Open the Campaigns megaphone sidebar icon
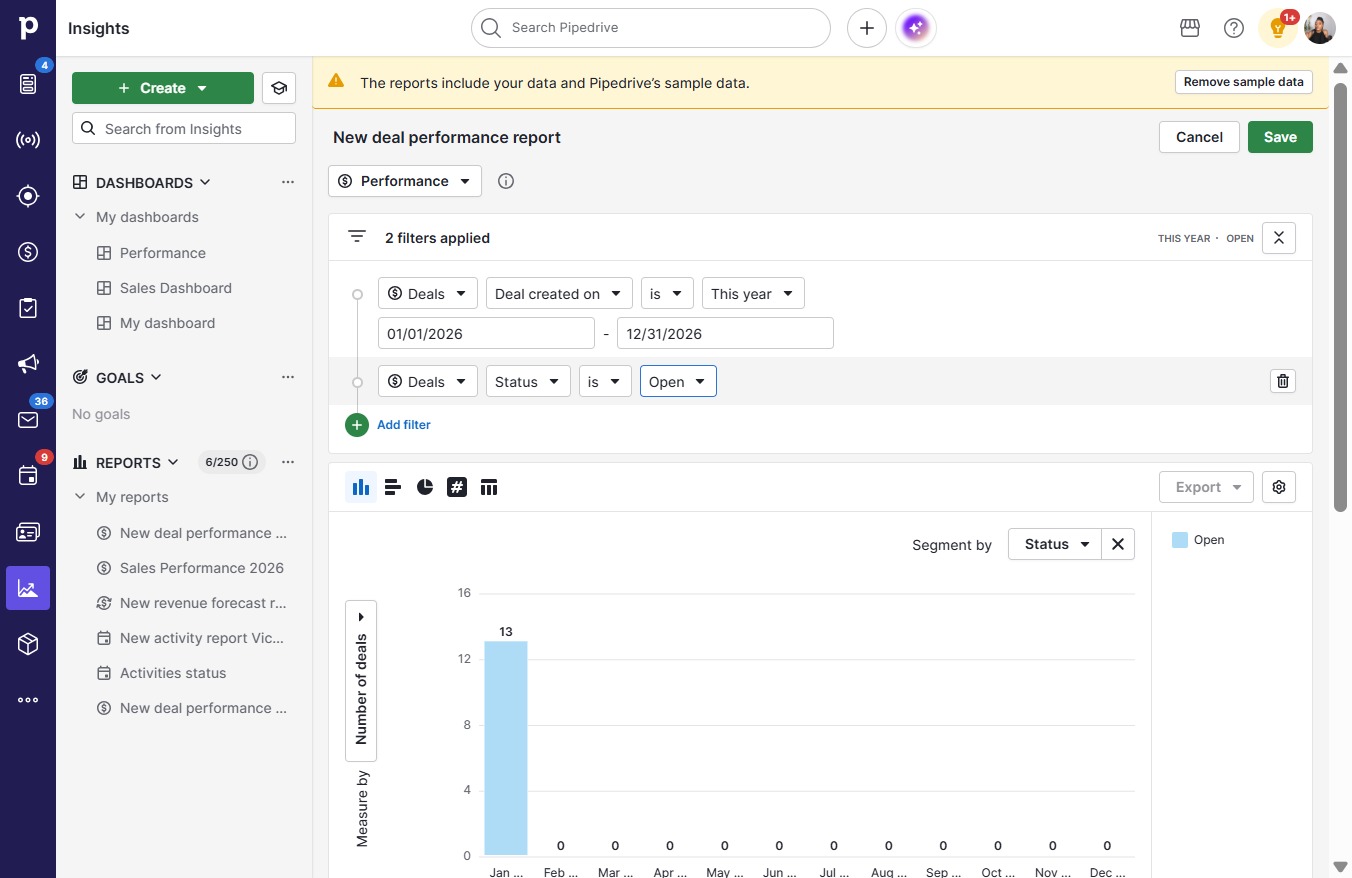The image size is (1352, 878). [x=28, y=364]
